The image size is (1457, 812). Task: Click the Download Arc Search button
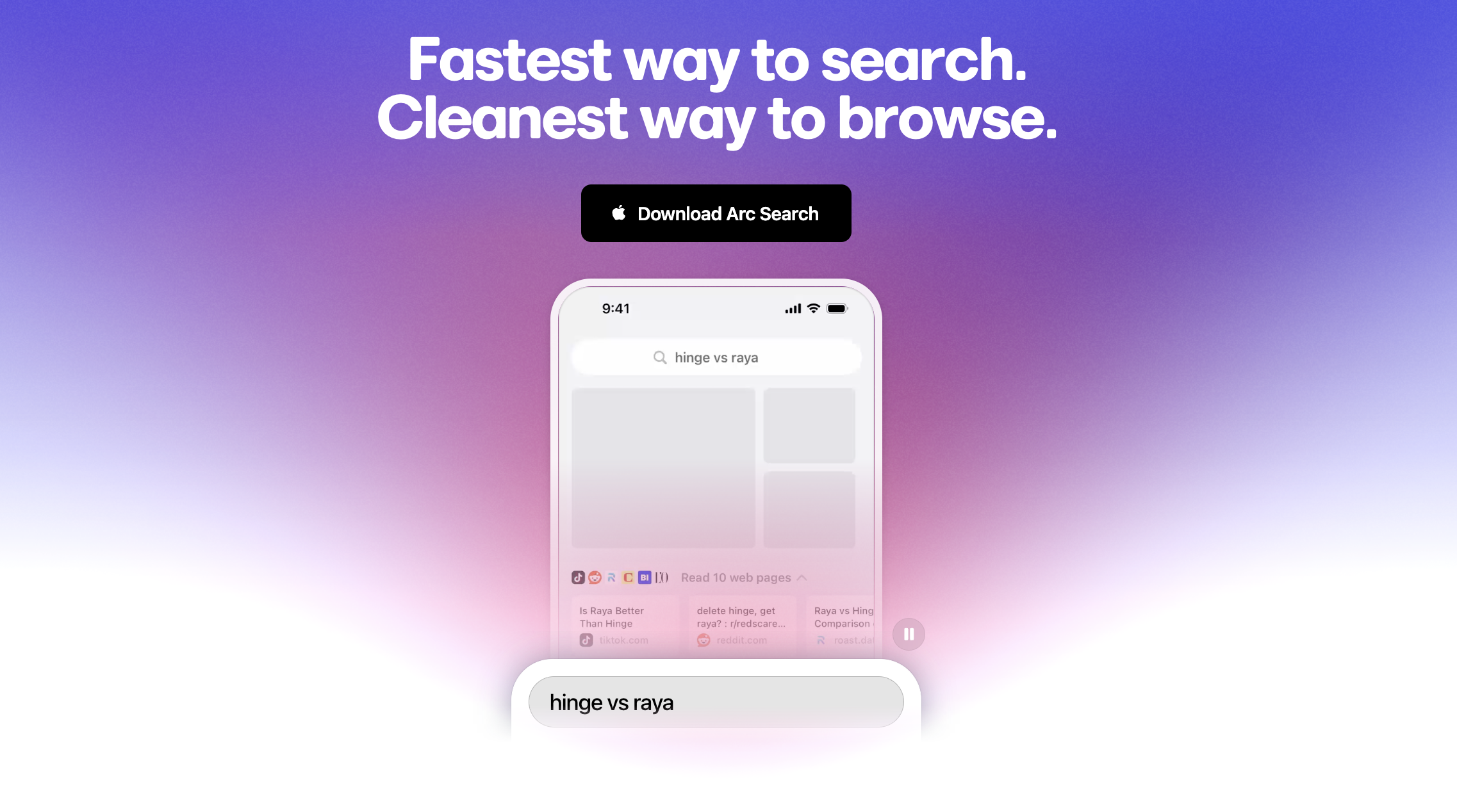(716, 213)
